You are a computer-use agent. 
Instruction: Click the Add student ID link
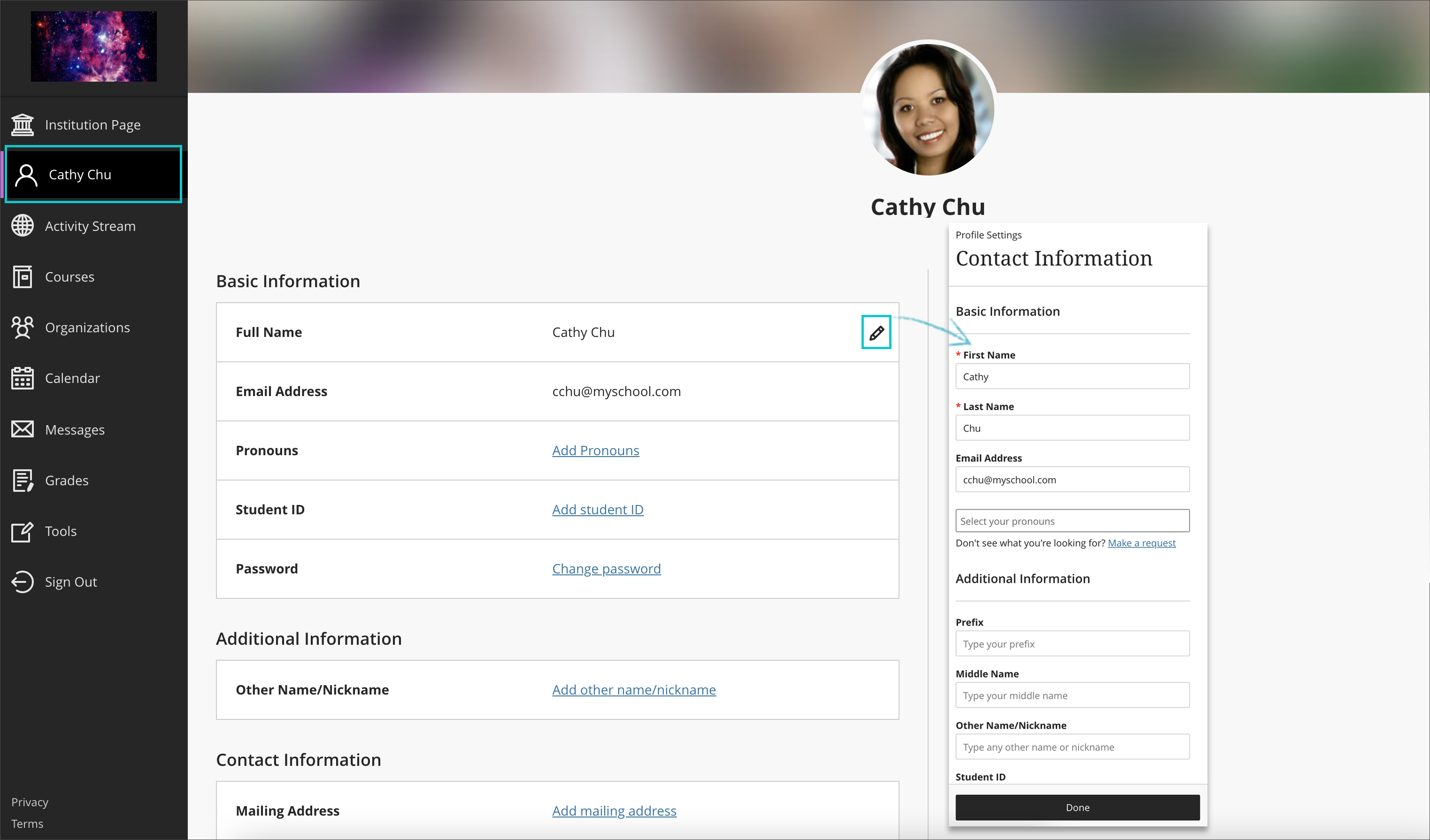tap(598, 509)
